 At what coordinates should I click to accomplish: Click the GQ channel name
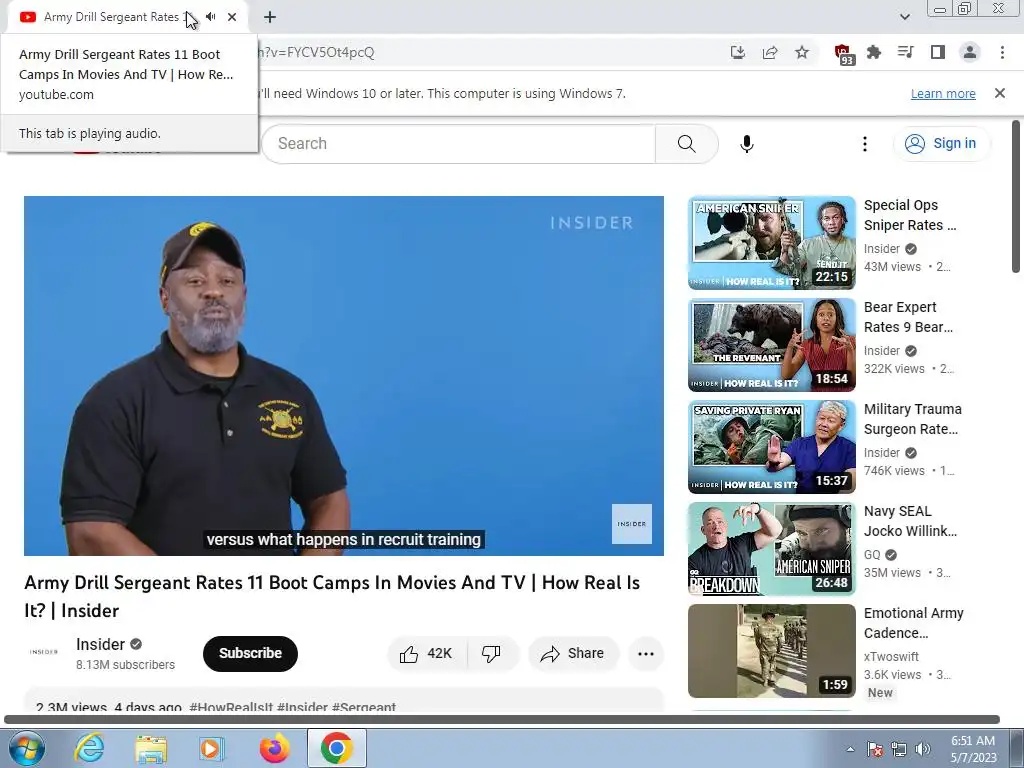pos(872,554)
